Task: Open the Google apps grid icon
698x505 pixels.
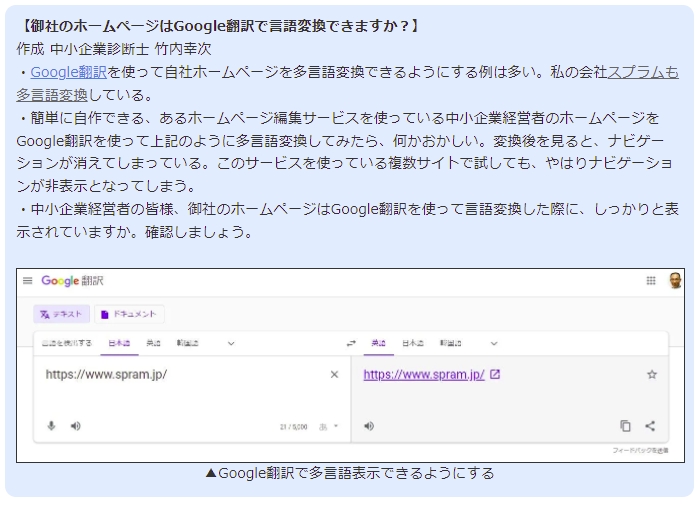Action: click(x=651, y=281)
